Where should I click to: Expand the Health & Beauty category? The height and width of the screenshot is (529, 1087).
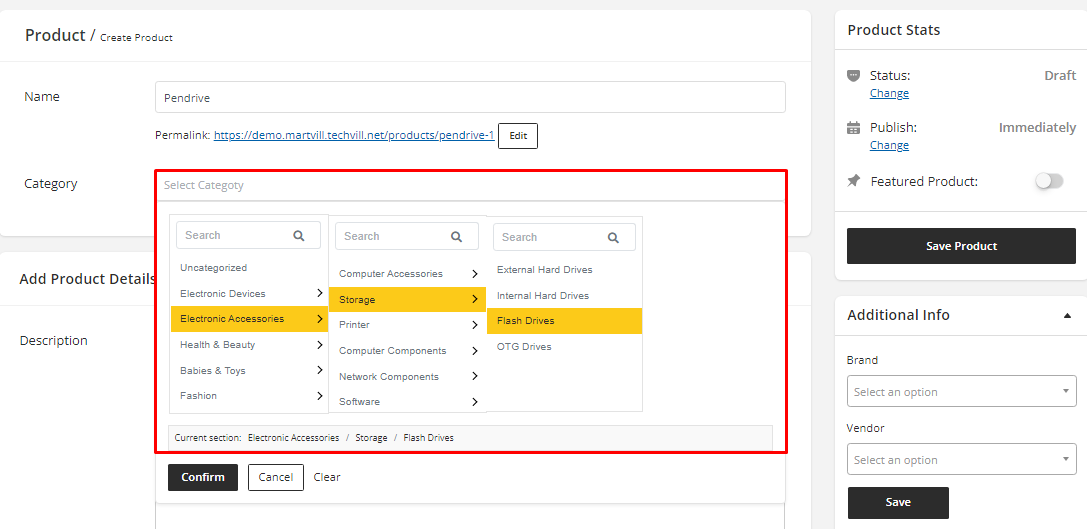click(x=319, y=345)
